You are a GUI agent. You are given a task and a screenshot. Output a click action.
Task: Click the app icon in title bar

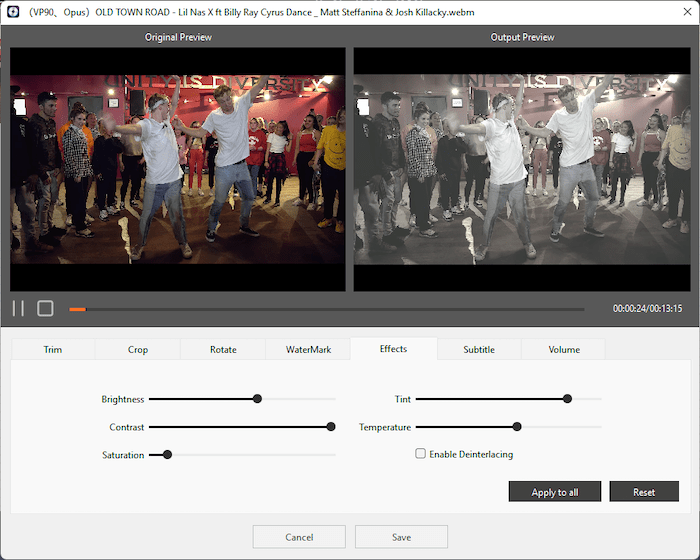(x=14, y=13)
